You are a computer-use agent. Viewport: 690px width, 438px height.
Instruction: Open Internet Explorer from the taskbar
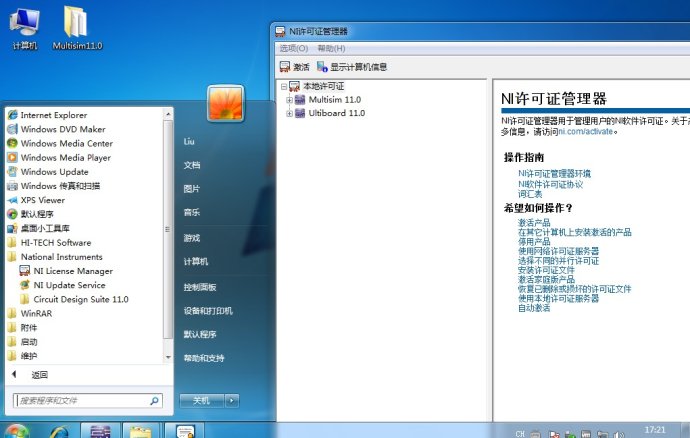[59, 431]
